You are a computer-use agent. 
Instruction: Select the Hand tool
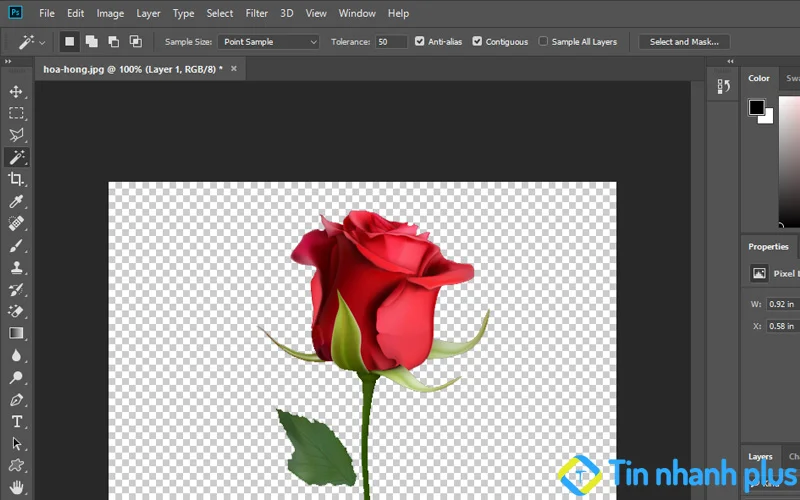pyautogui.click(x=16, y=487)
